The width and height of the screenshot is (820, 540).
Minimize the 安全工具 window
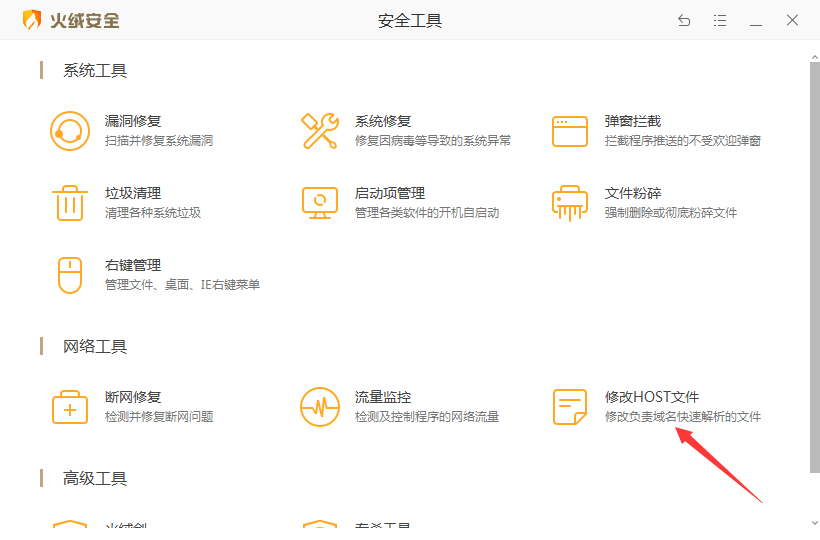point(756,24)
